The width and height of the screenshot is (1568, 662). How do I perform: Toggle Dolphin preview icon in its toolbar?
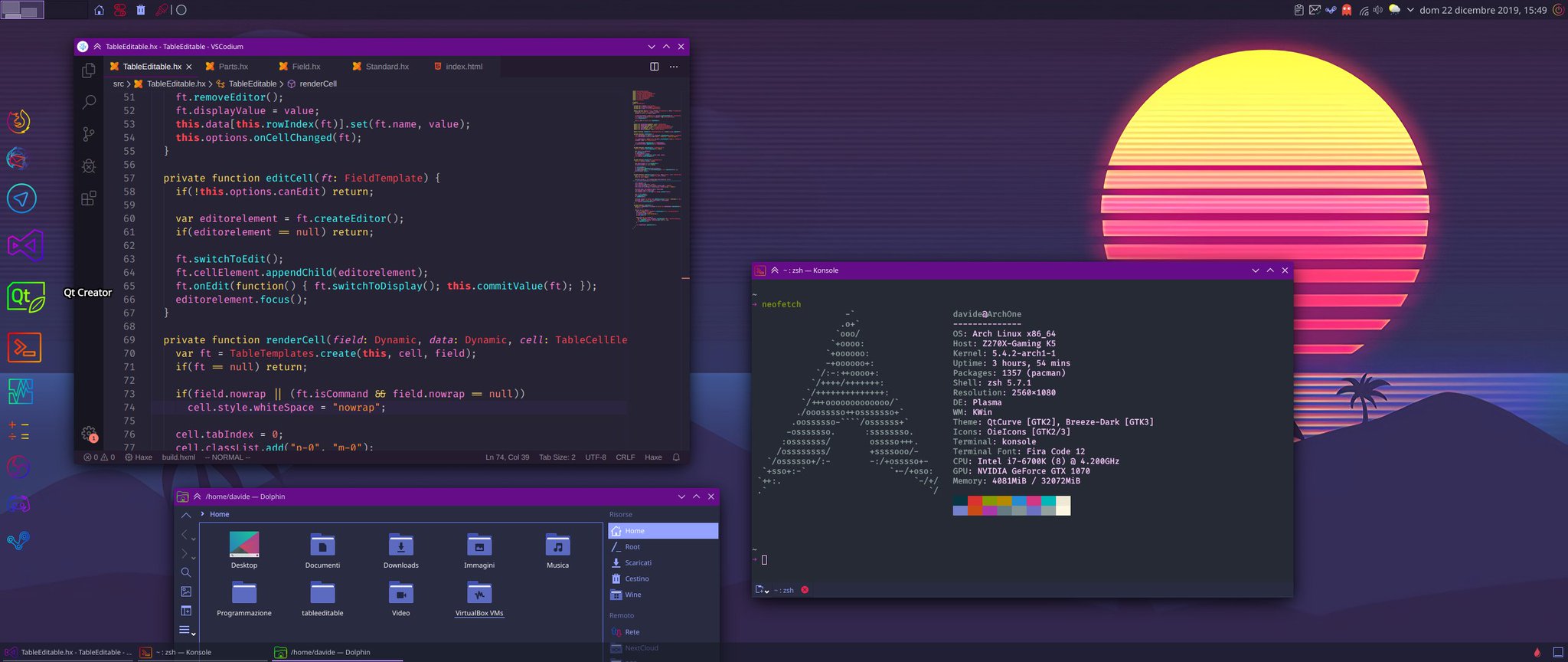tap(186, 592)
